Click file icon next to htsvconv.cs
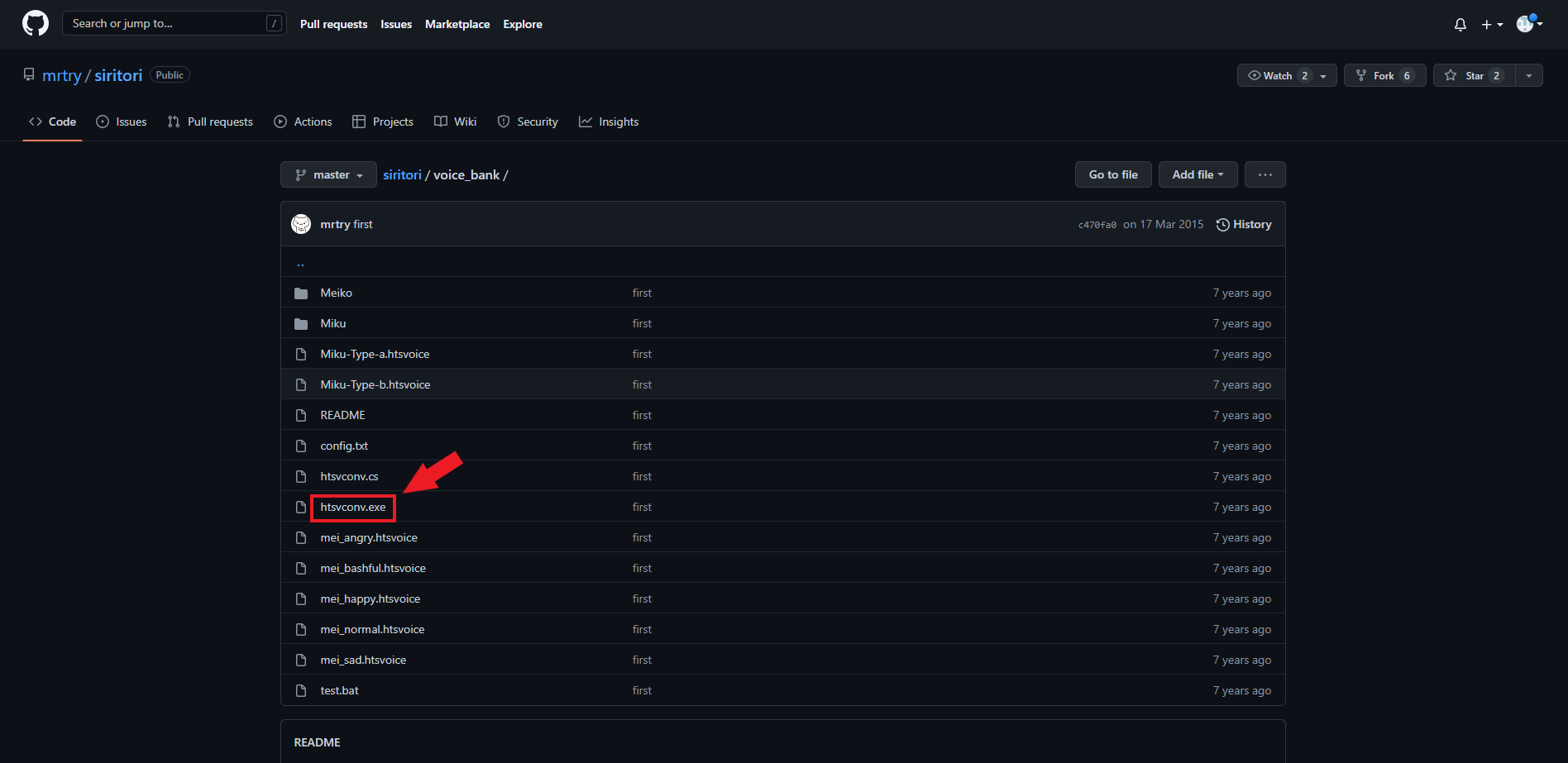1568x763 pixels. pyautogui.click(x=301, y=477)
